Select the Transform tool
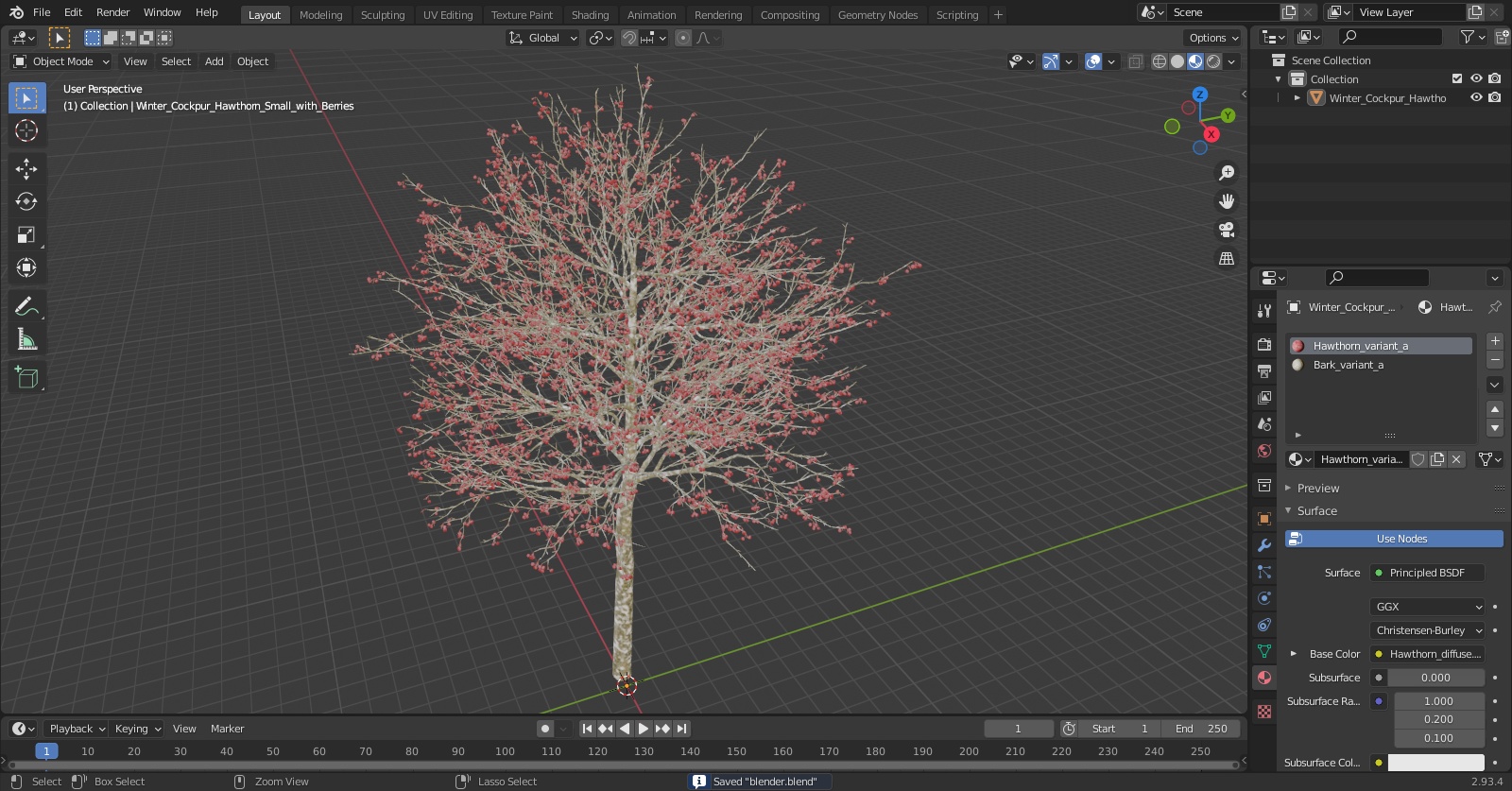The width and height of the screenshot is (1512, 791). (x=26, y=267)
